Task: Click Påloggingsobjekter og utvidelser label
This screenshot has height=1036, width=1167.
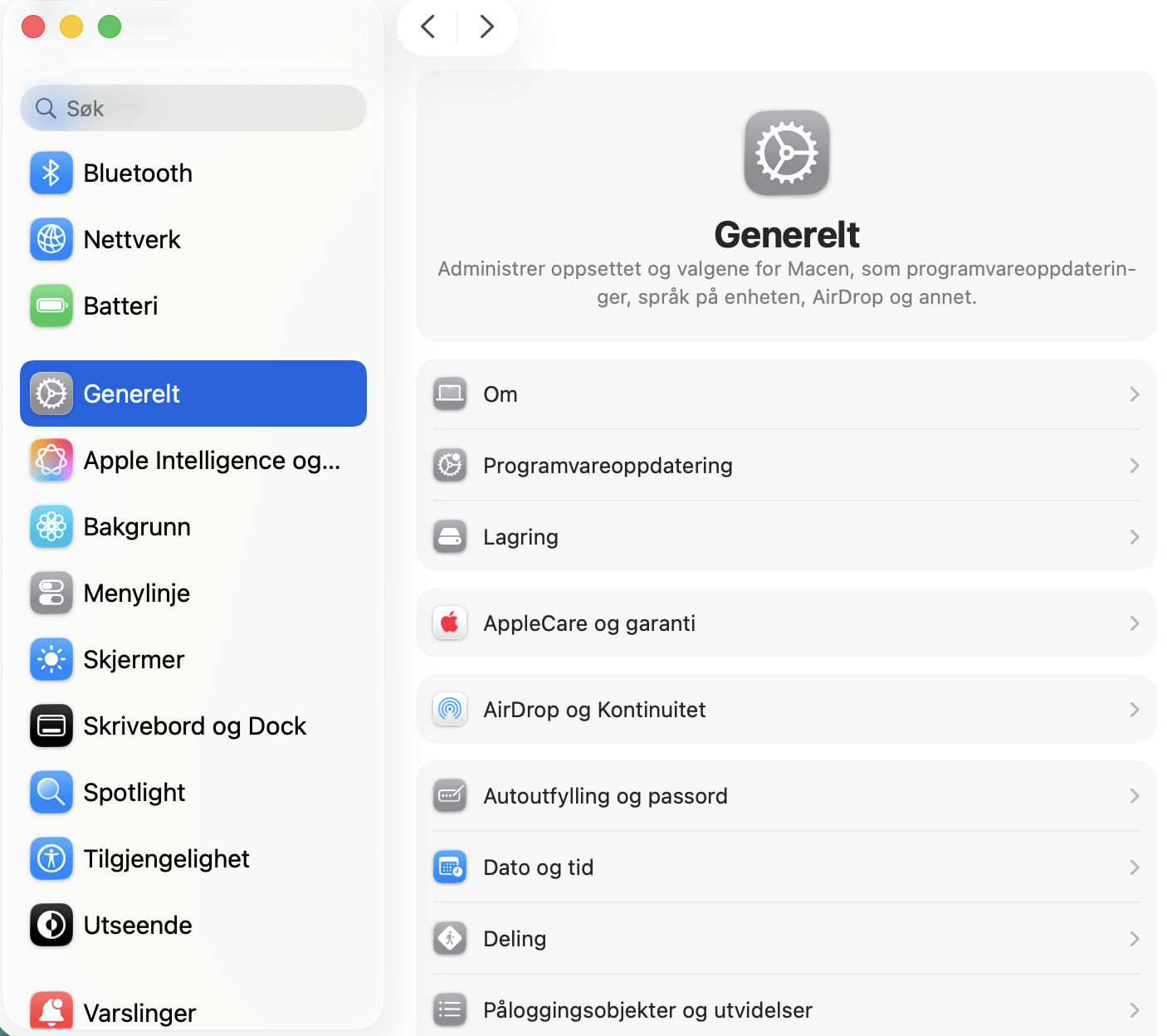Action: (x=647, y=1010)
